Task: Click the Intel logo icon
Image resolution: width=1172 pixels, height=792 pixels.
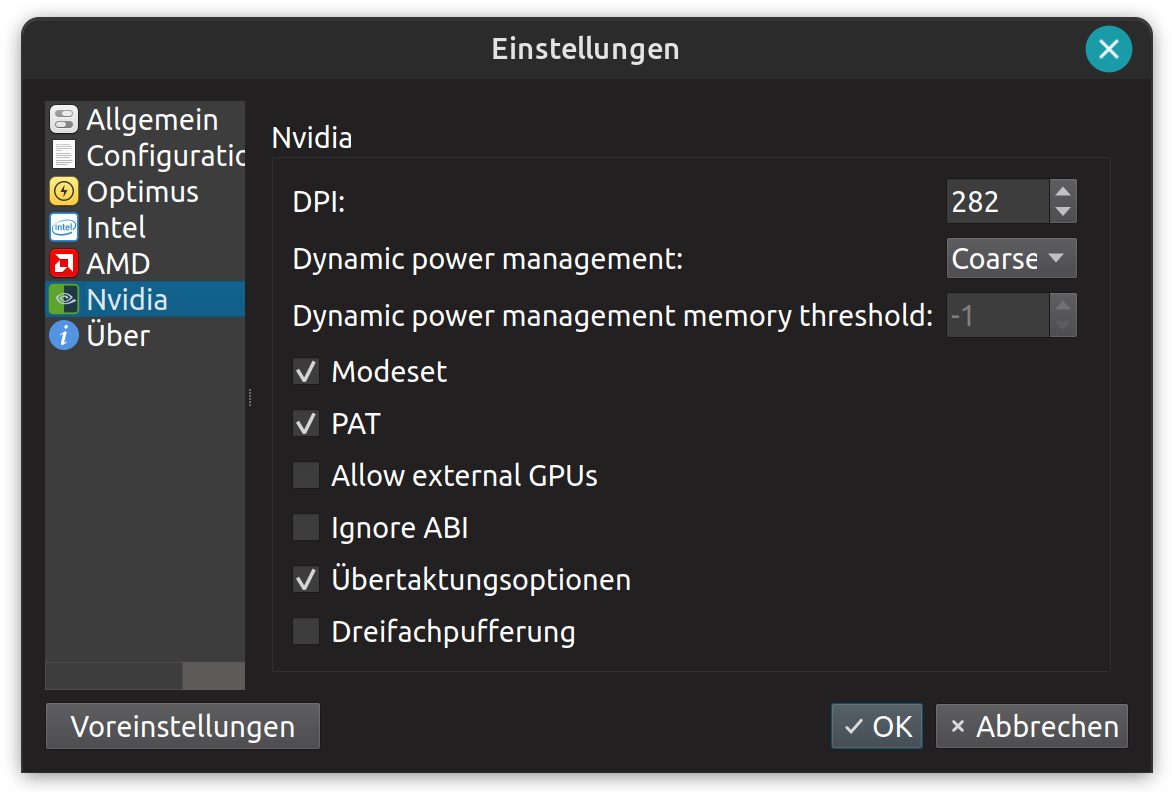Action: coord(64,228)
